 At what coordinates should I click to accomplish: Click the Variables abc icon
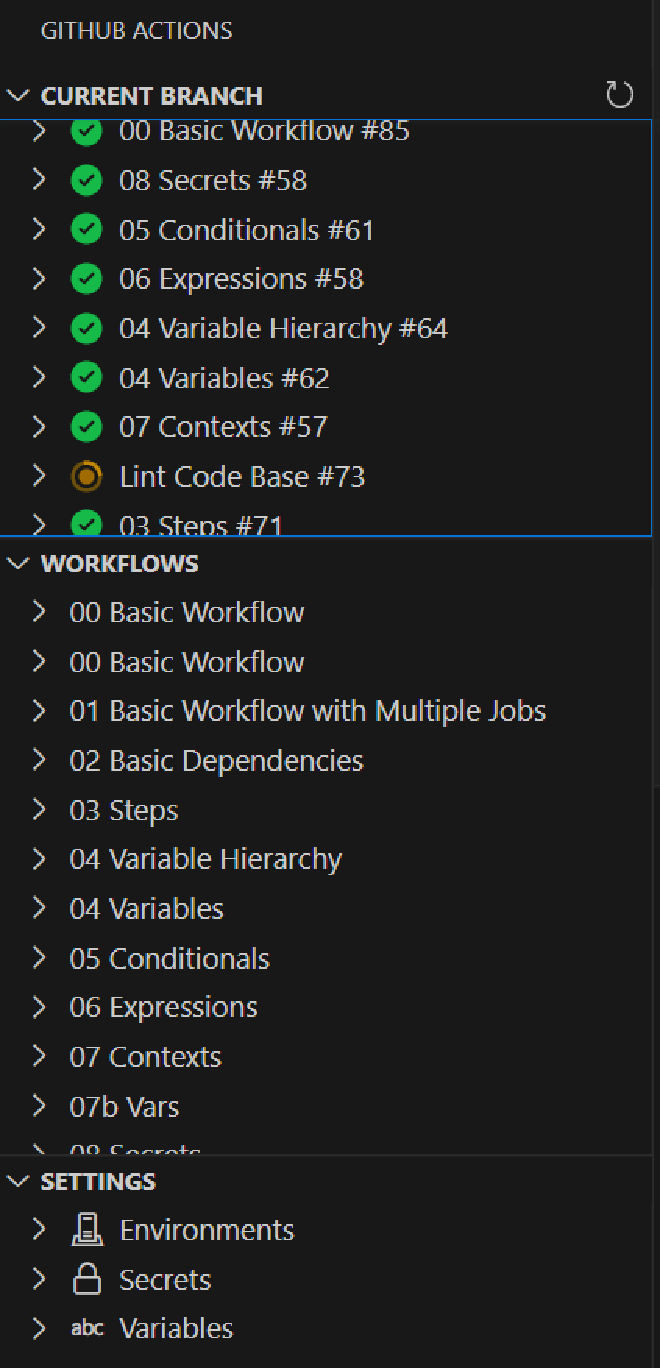87,1329
